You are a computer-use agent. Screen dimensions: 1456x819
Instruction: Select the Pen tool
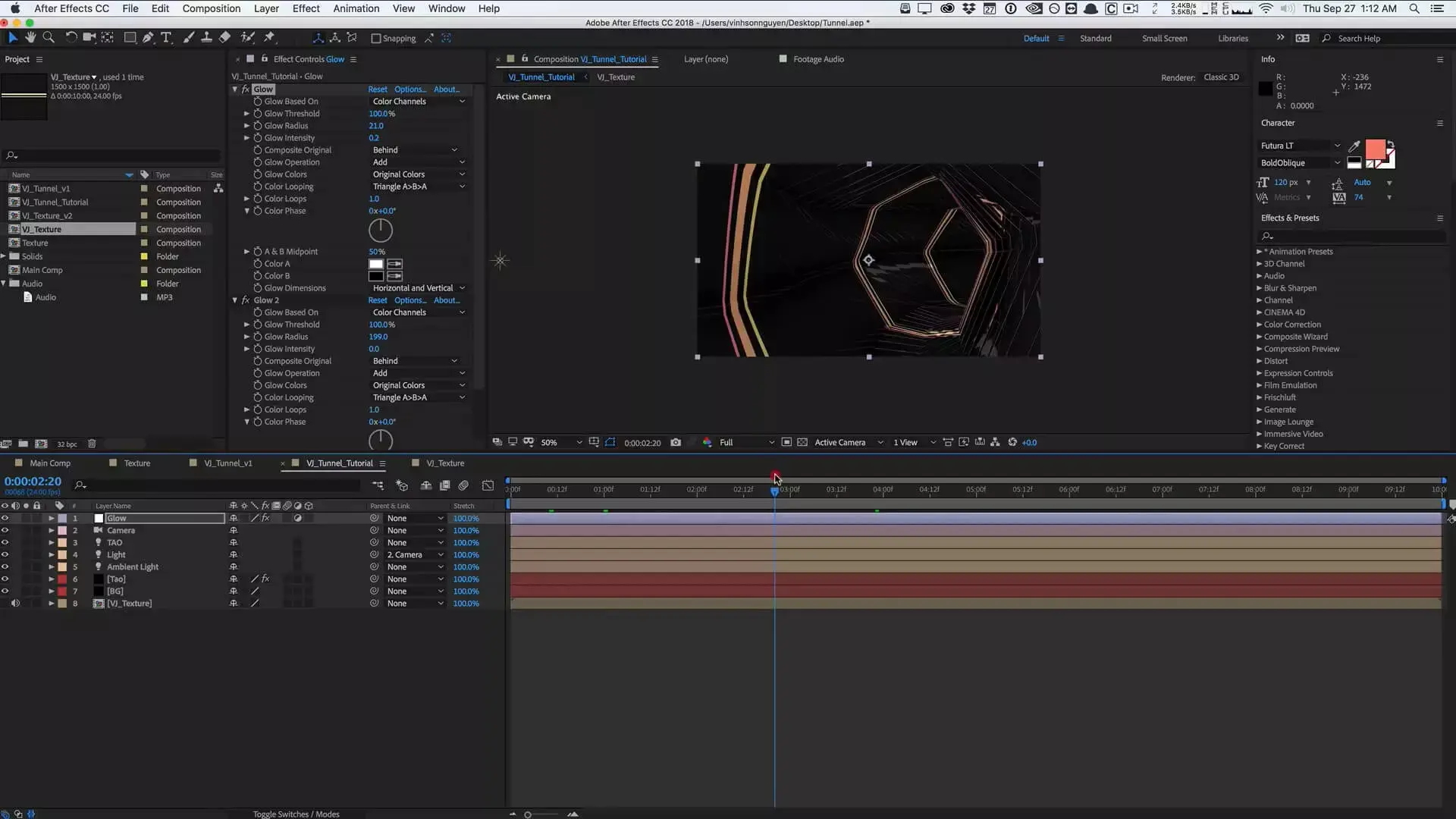[x=148, y=37]
